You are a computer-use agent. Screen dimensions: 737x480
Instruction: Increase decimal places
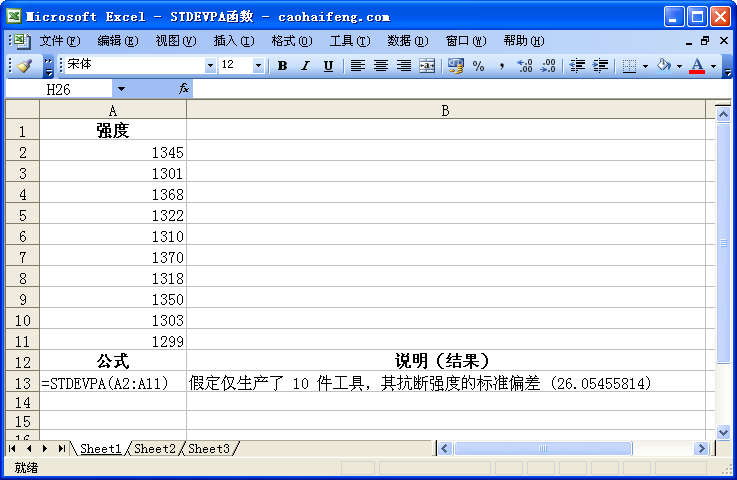point(525,66)
